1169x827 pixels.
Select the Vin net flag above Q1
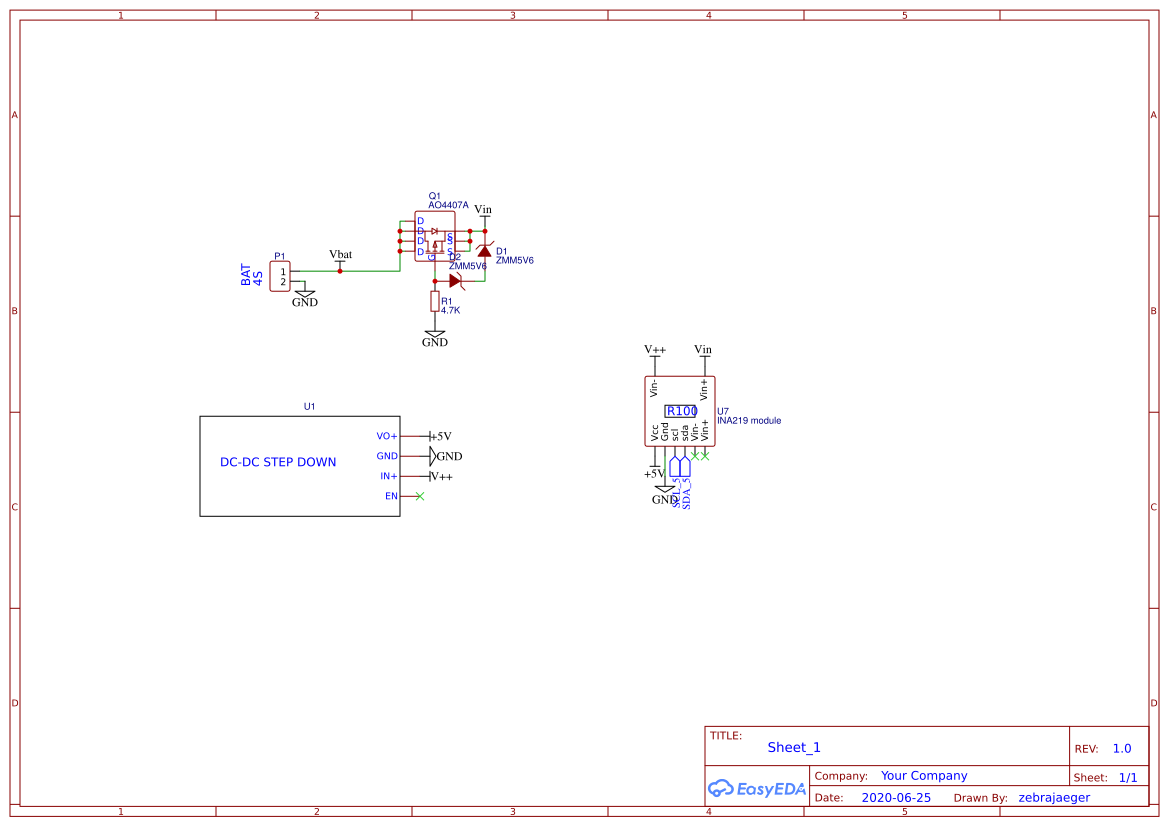pyautogui.click(x=484, y=209)
